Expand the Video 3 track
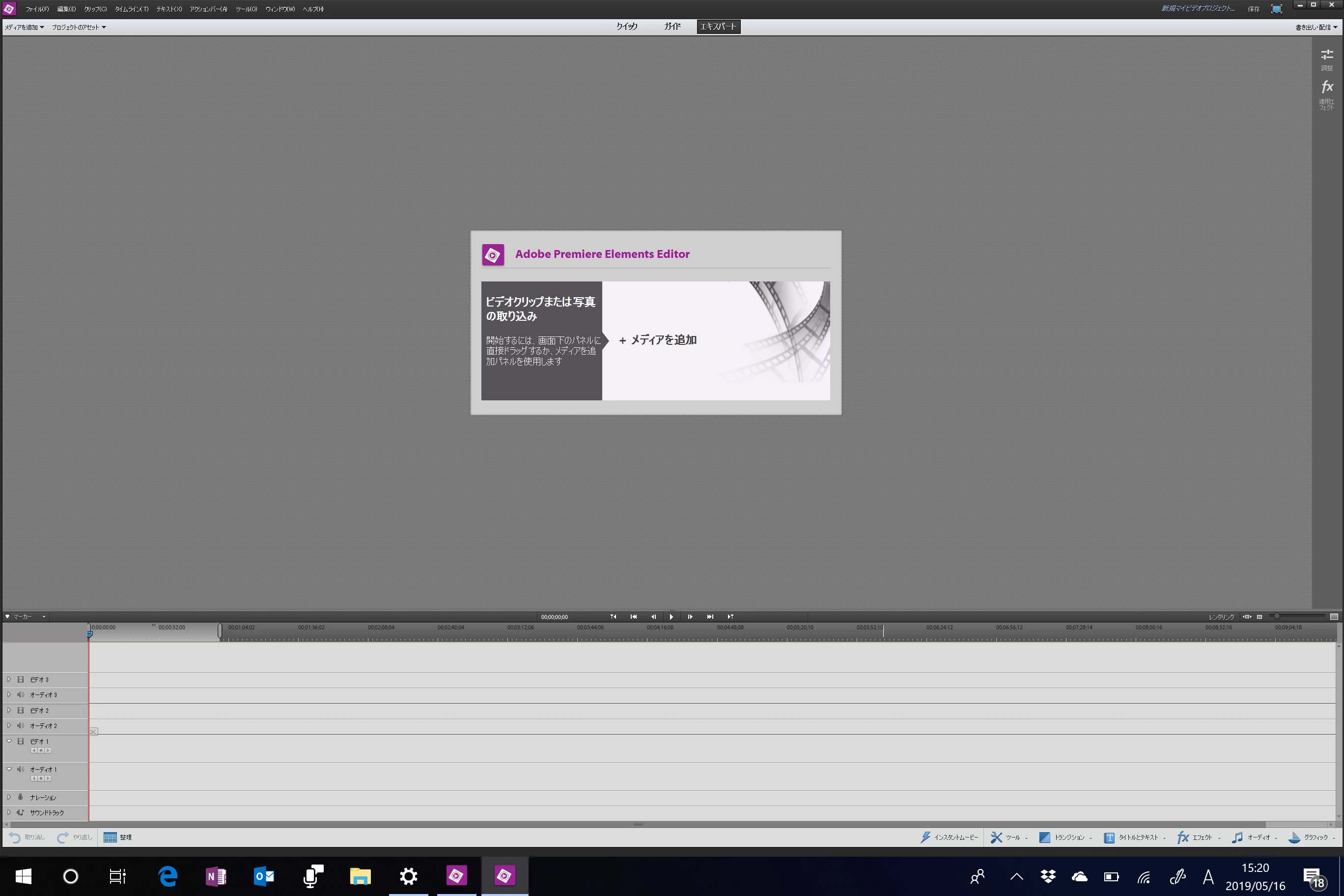Screen dimensions: 1344x896 [x=9, y=679]
